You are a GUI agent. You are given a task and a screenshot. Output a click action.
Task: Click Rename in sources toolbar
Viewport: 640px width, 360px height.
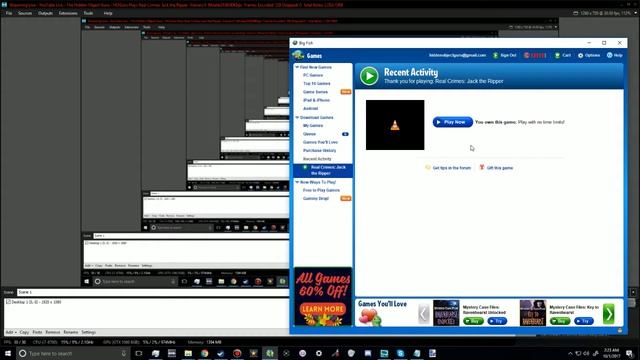point(70,332)
